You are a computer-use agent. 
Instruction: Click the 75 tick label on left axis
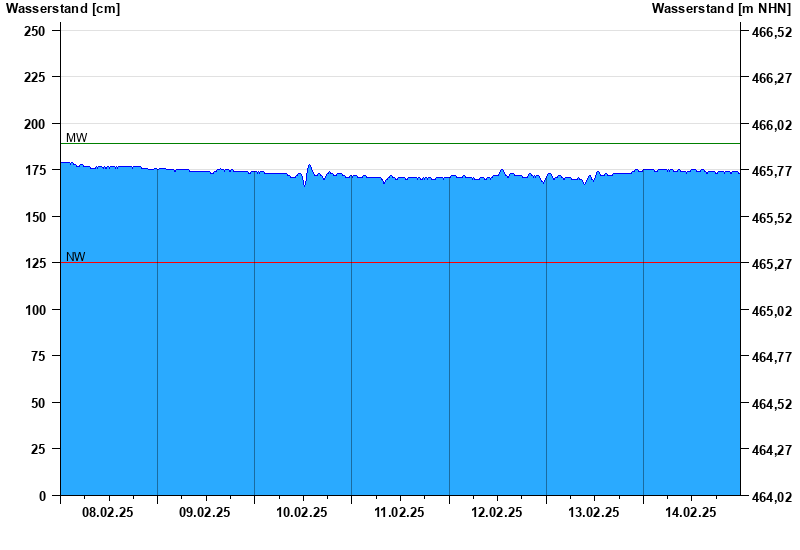pos(38,356)
